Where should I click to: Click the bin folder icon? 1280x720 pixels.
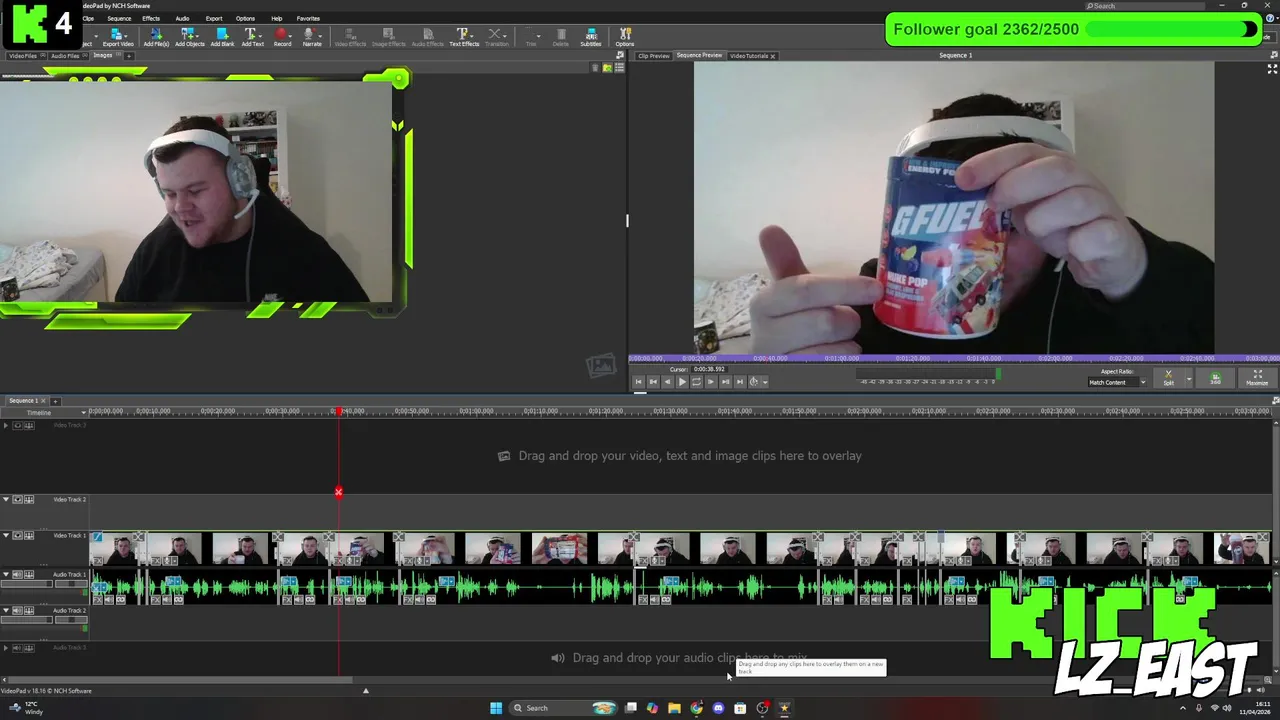pos(607,68)
